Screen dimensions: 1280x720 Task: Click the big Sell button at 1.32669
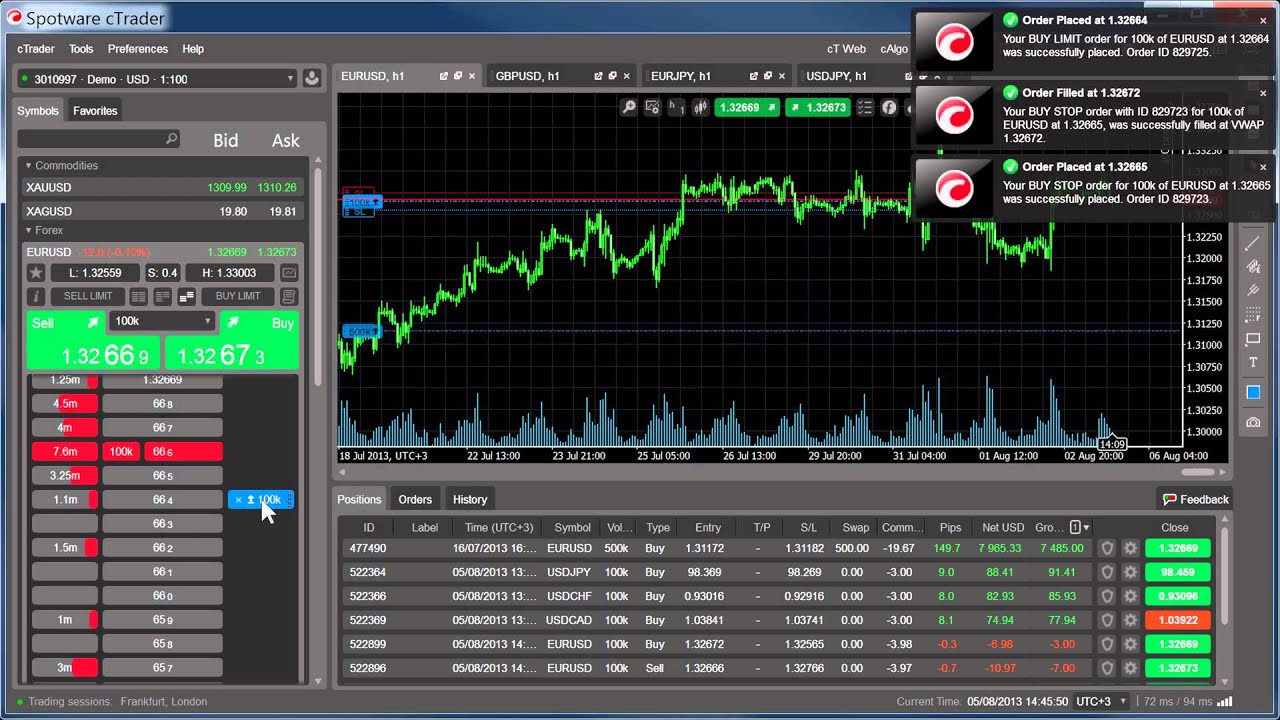(x=93, y=341)
